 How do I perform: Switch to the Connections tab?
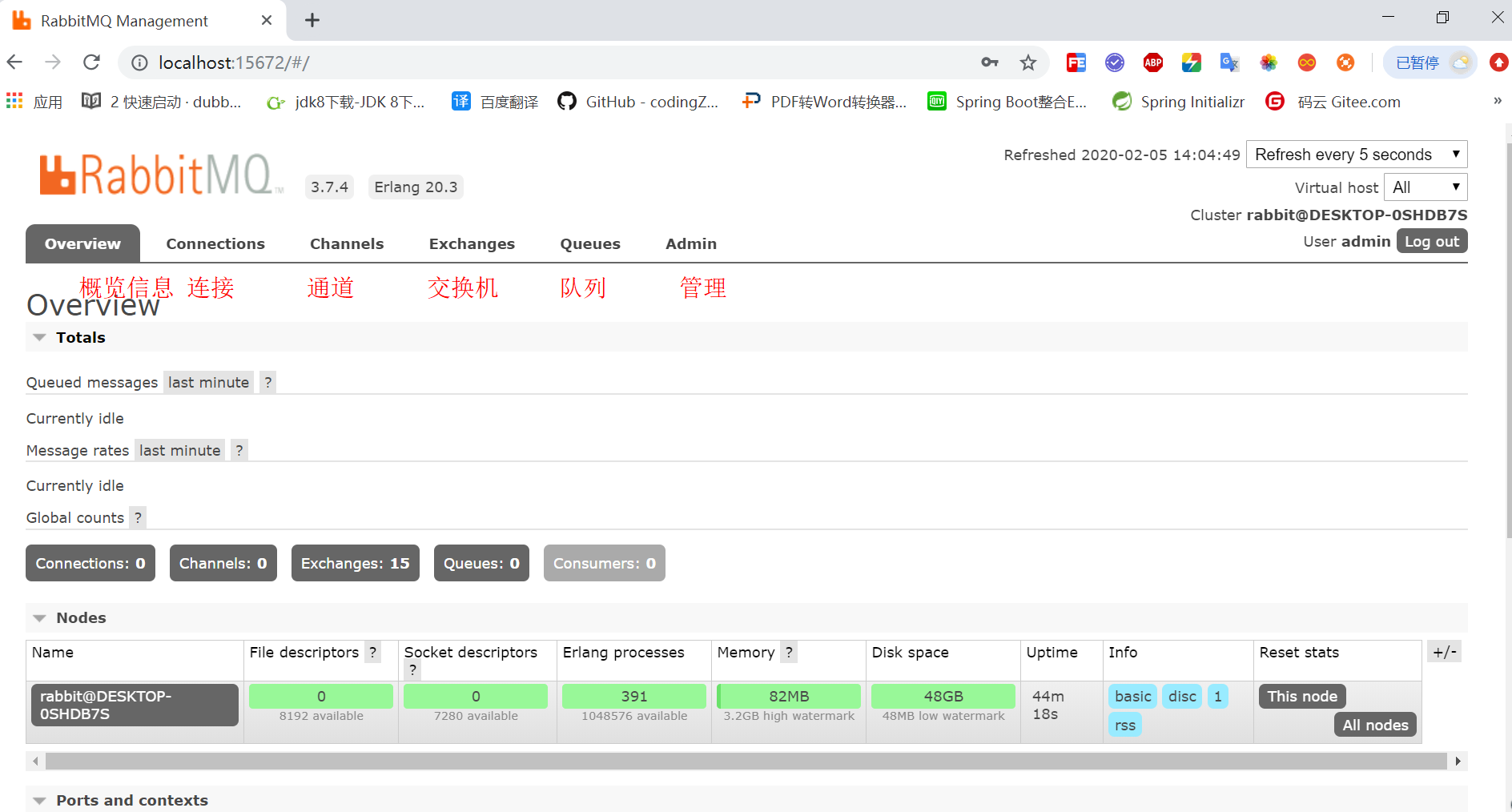coord(215,243)
